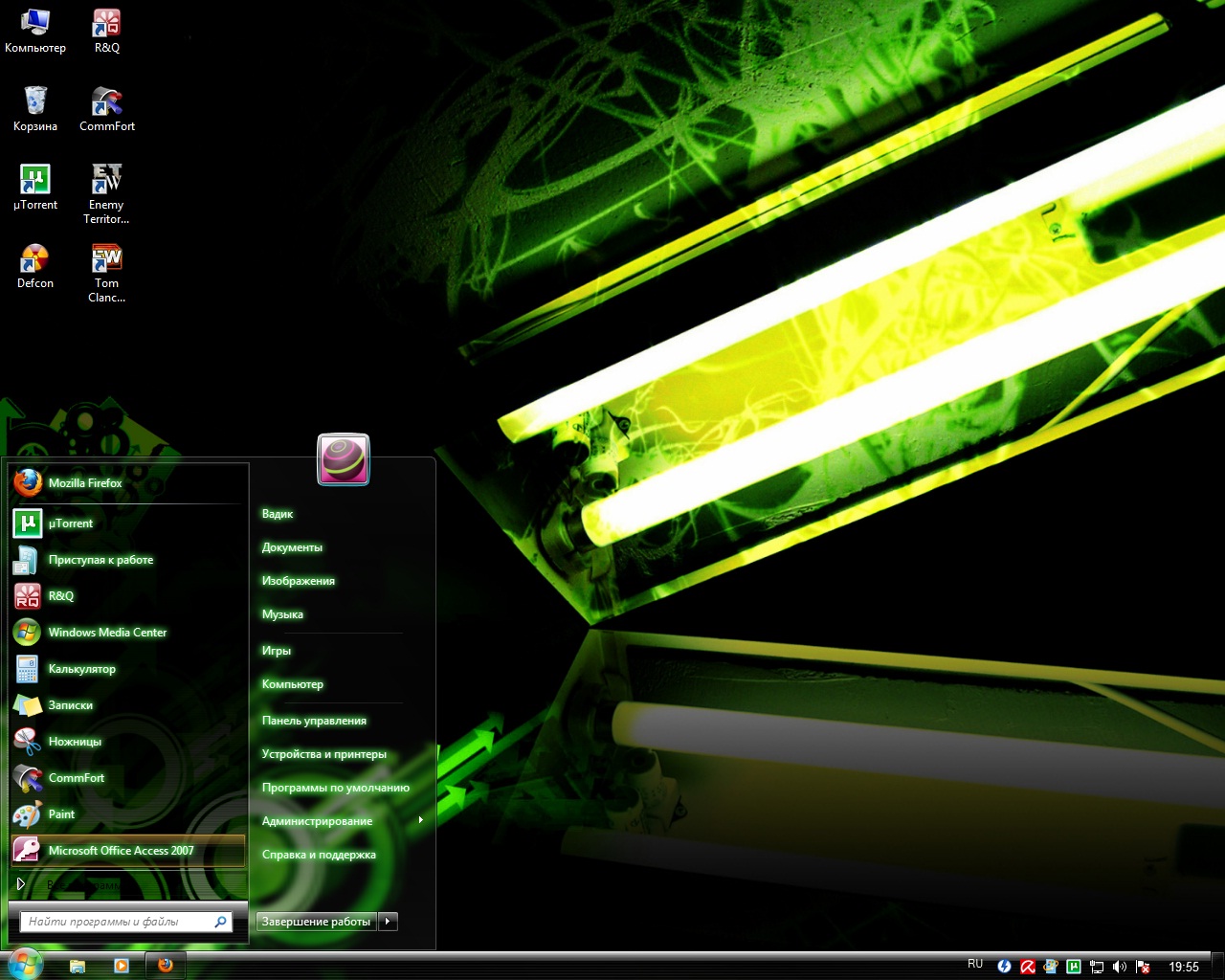Click the RU language indicator
1225x980 pixels.
point(975,965)
